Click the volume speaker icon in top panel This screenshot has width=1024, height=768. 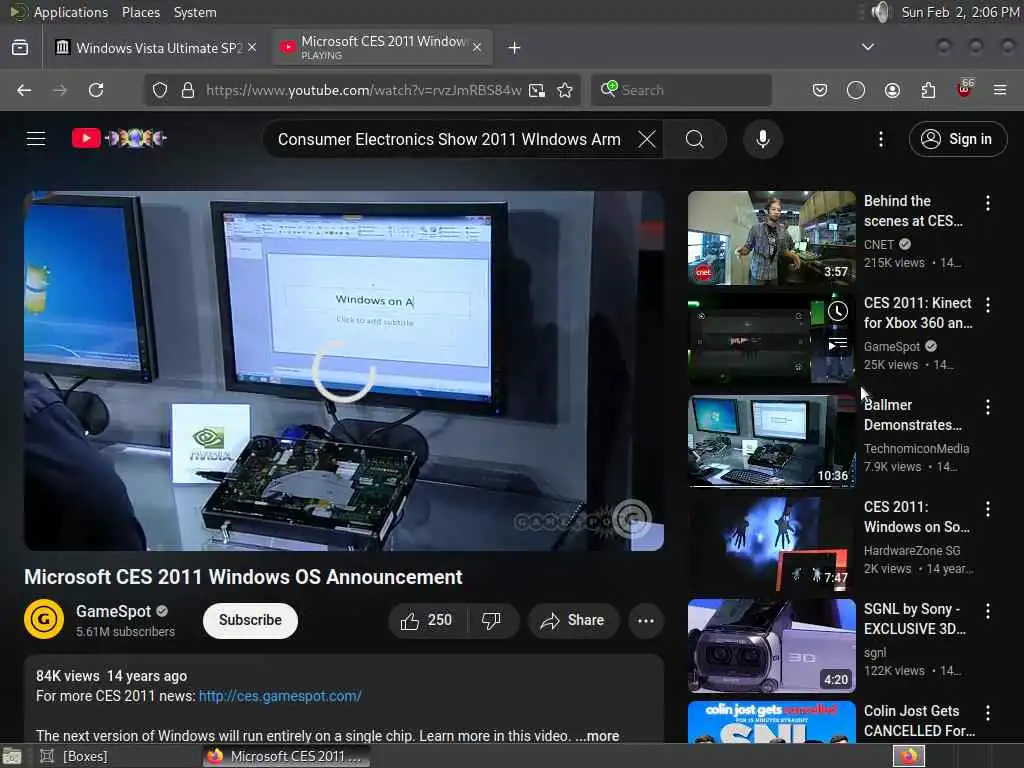(x=880, y=12)
